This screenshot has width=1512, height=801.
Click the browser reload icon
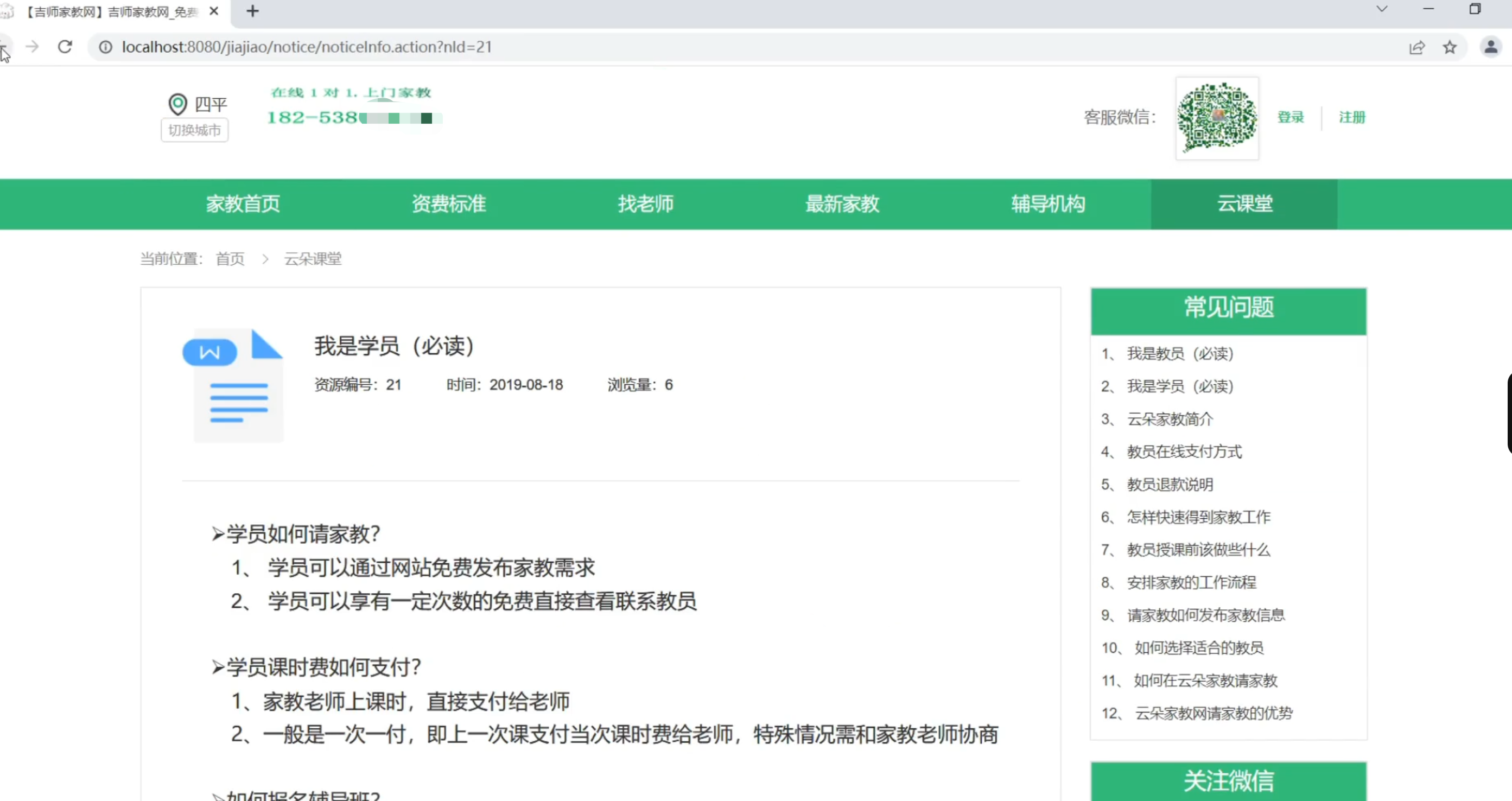click(x=65, y=47)
